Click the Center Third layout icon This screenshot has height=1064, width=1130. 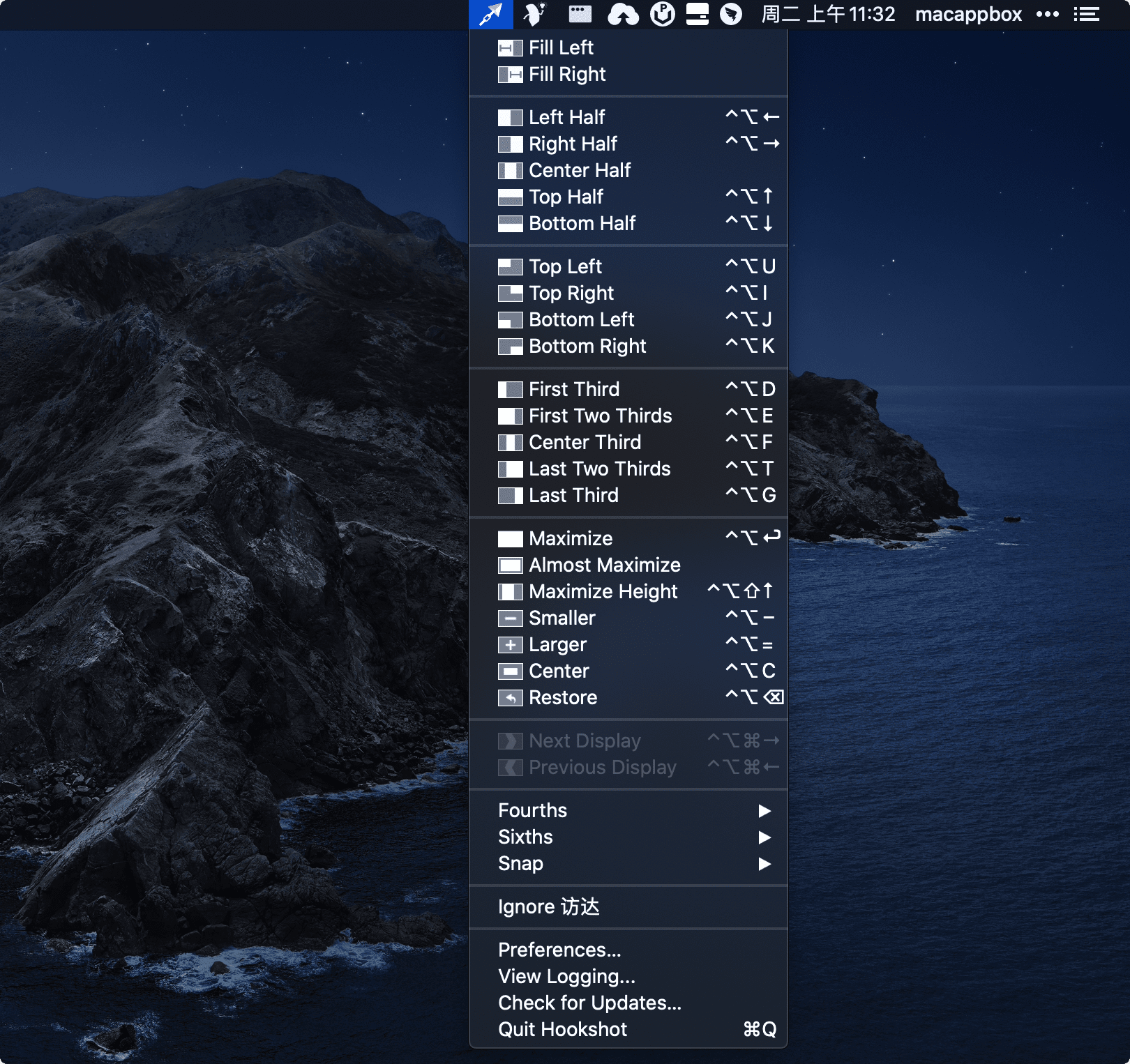510,443
